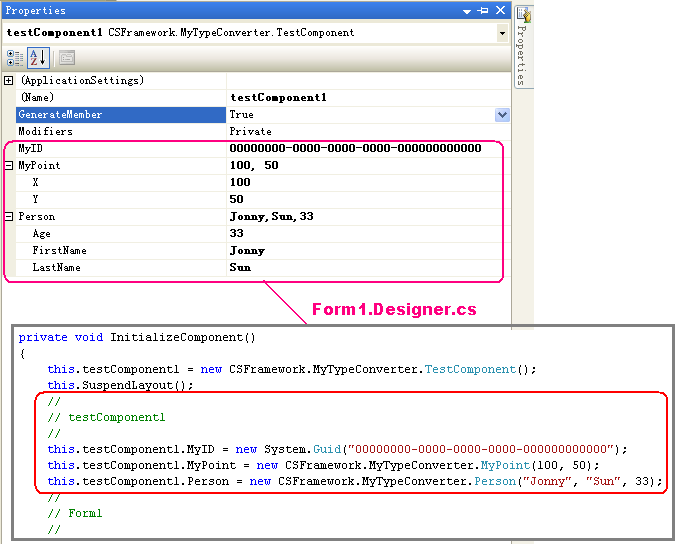Click the Person("Jonny", "Sun", 33) constructor
The height and width of the screenshot is (544, 678).
568,481
